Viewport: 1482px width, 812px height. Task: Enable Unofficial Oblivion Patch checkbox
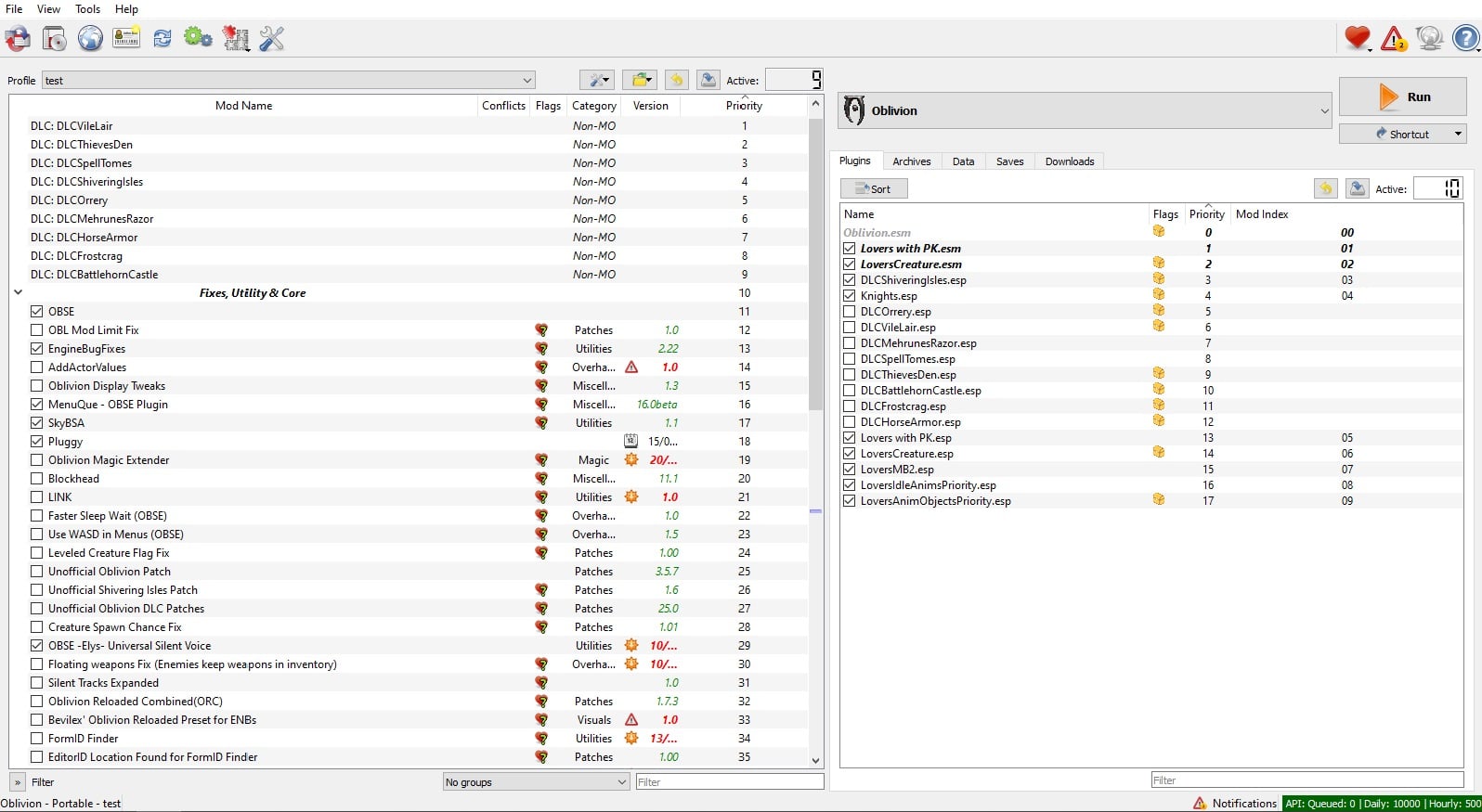pos(37,571)
